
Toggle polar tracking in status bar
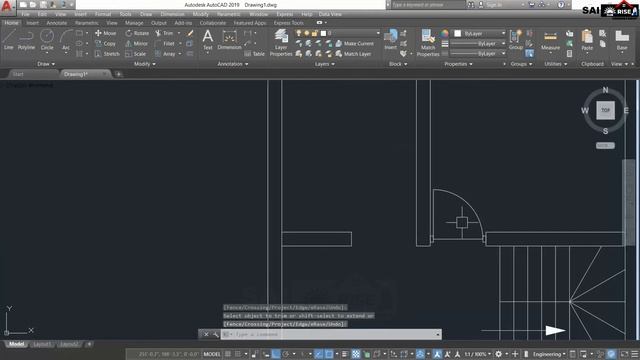pyautogui.click(x=286, y=354)
